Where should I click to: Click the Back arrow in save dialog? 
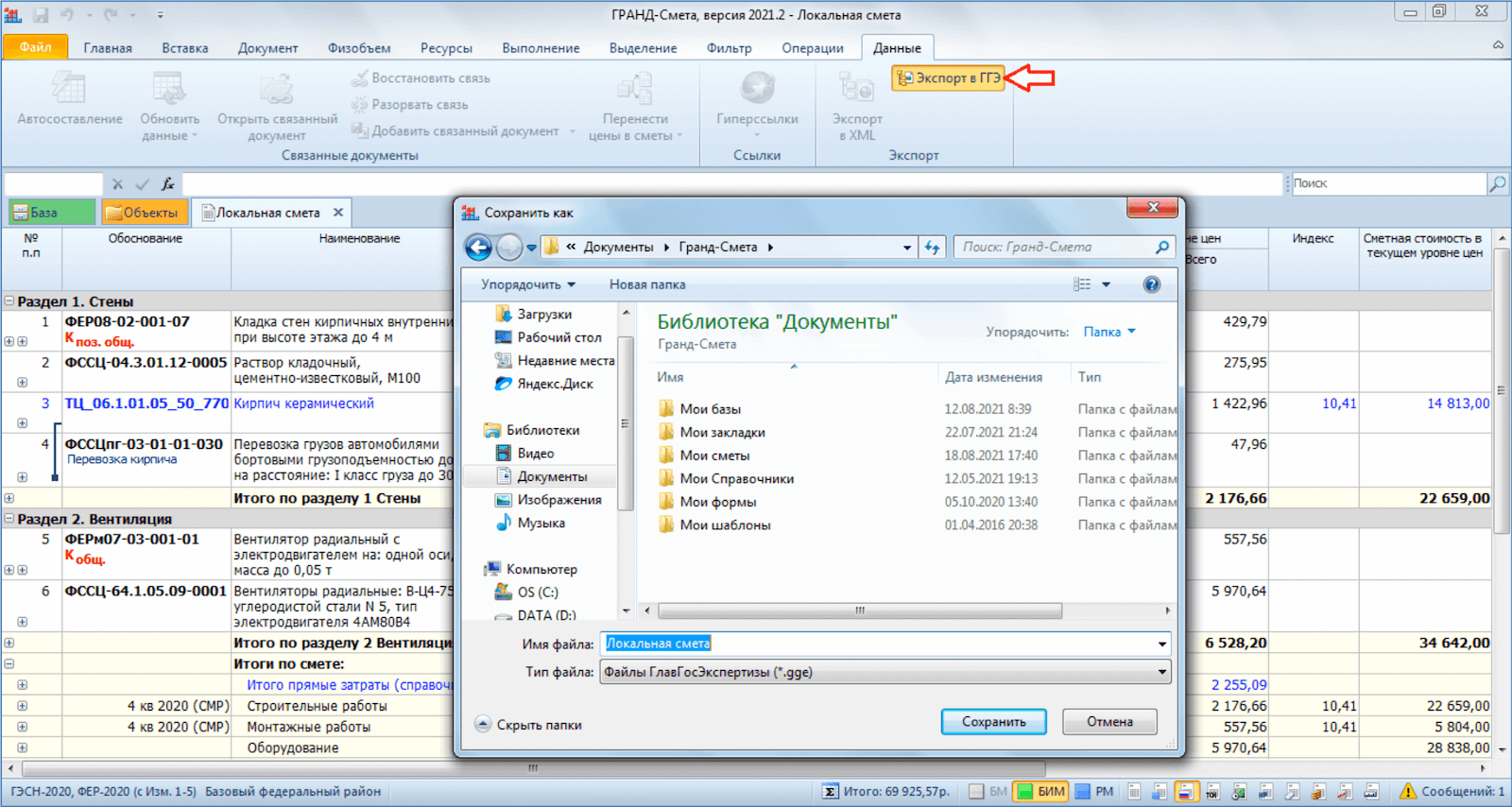coord(479,248)
